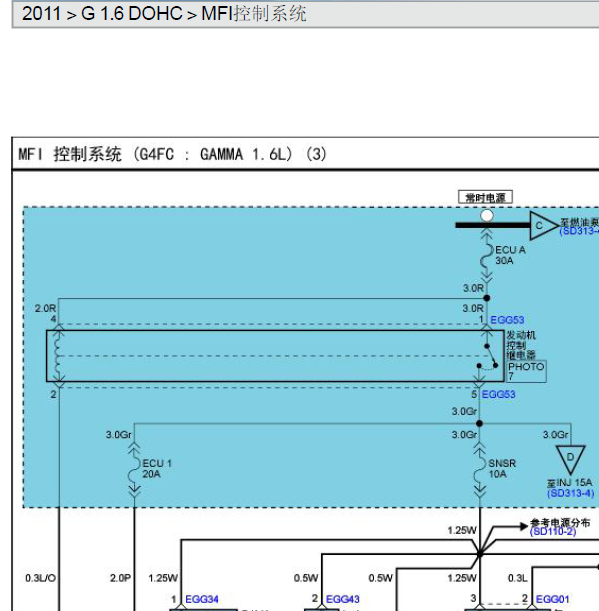The image size is (599, 611).
Task: Click the C triangle connector to fuel pump
Action: pyautogui.click(x=543, y=226)
